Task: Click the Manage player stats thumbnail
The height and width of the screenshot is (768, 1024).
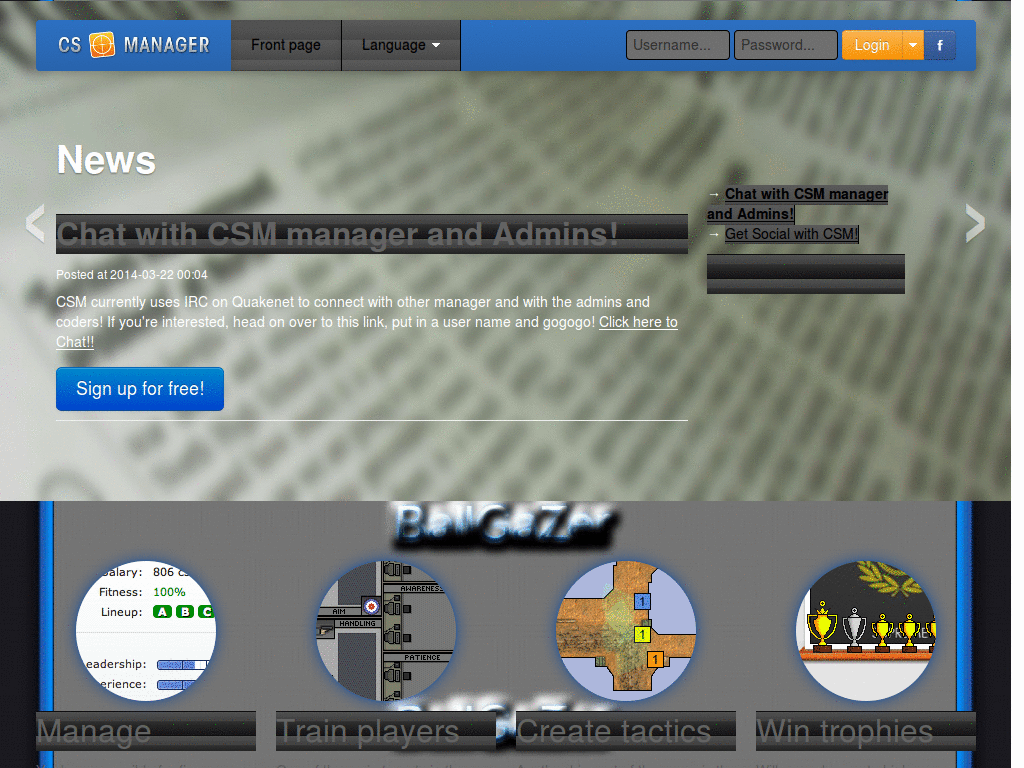Action: [x=146, y=631]
